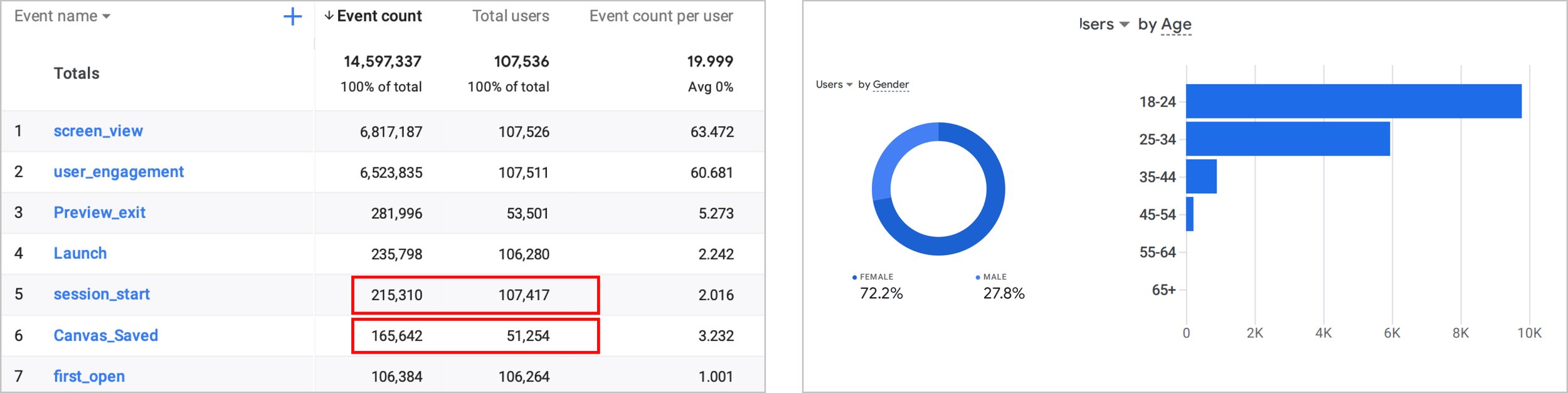Image resolution: width=1568 pixels, height=393 pixels.
Task: Select Canvas_Saved total users 51,254
Action: tap(527, 336)
